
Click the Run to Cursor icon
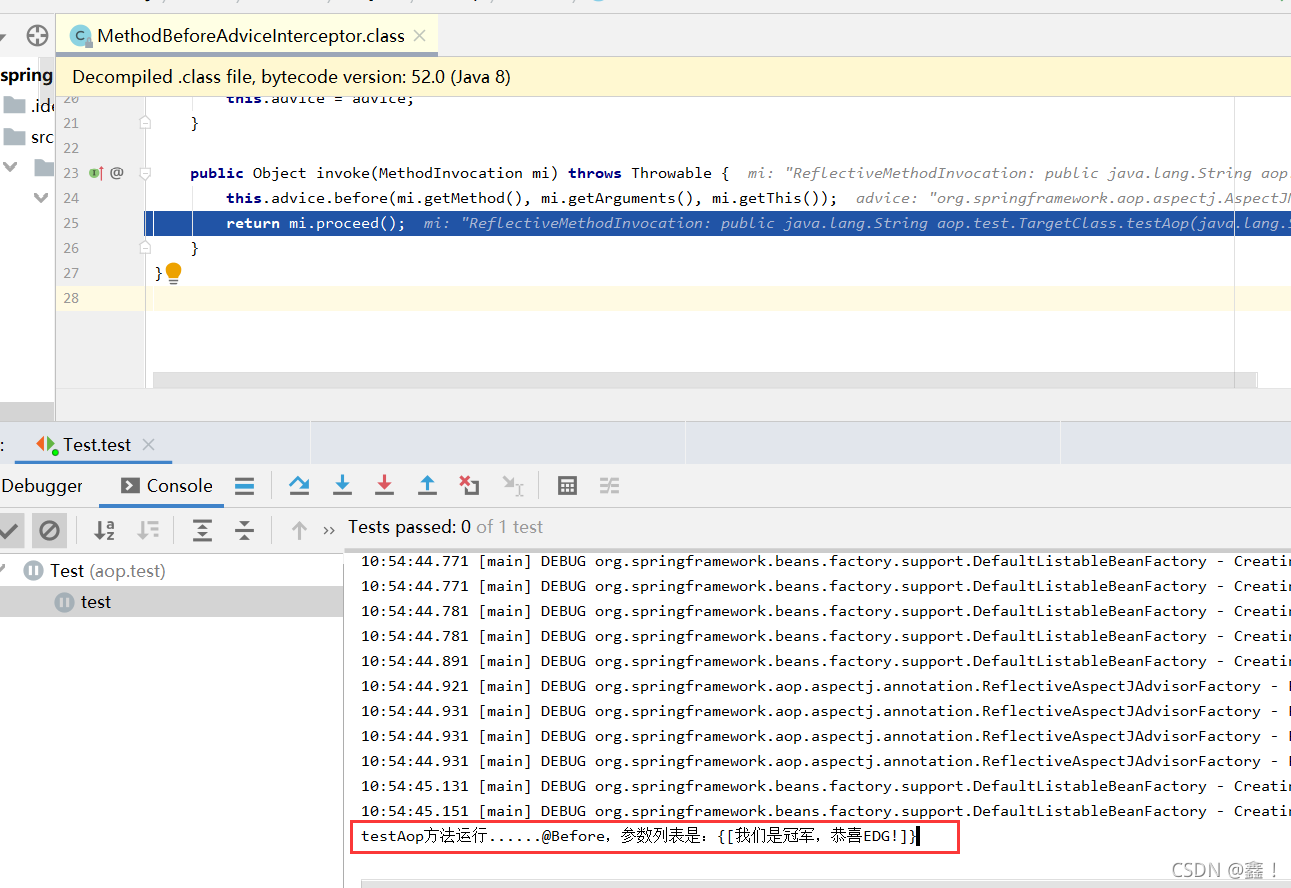point(512,486)
